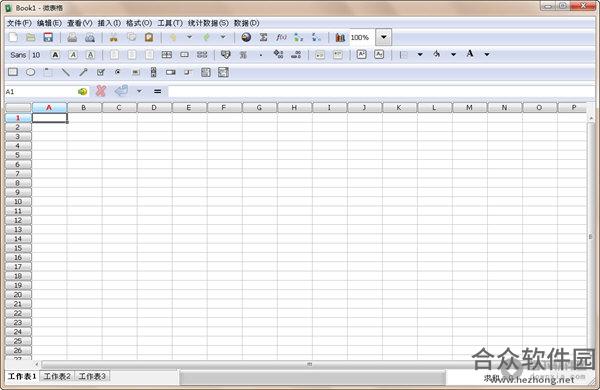Viewport: 600px width, 390px height.
Task: Redo the action with the green arrow
Action: tap(206, 37)
